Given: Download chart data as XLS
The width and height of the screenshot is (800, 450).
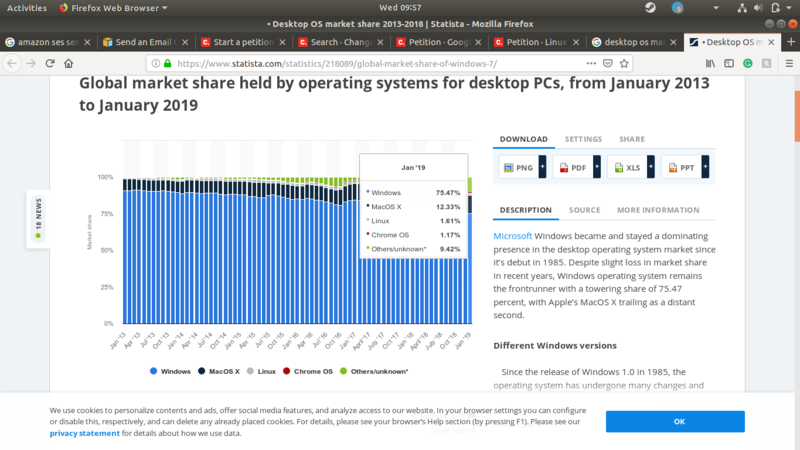Looking at the screenshot, I should [x=627, y=167].
